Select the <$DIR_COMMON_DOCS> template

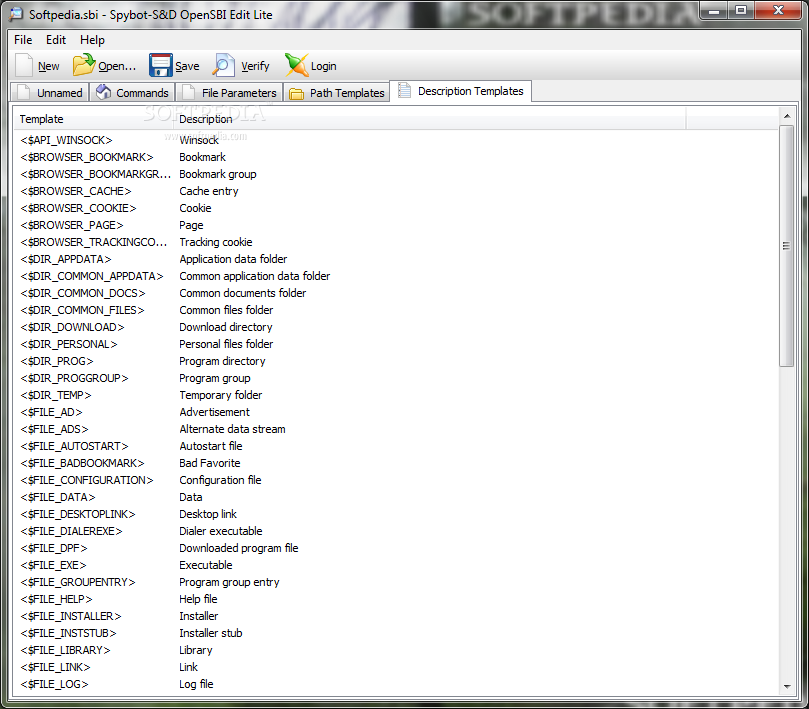[x=83, y=293]
